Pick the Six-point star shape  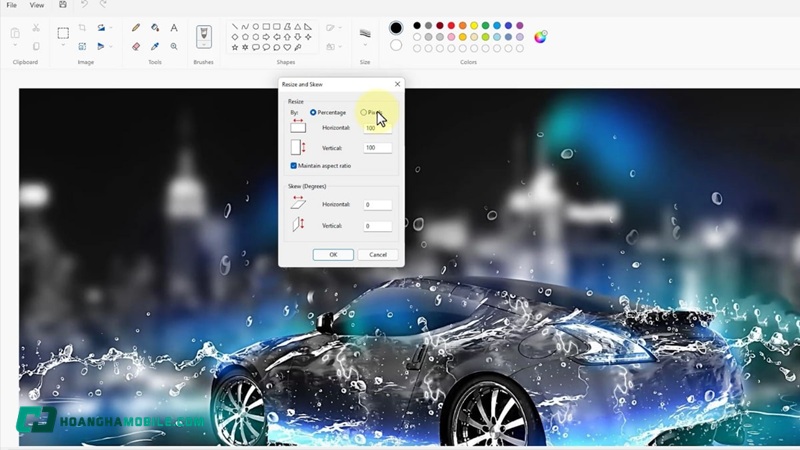(x=245, y=47)
